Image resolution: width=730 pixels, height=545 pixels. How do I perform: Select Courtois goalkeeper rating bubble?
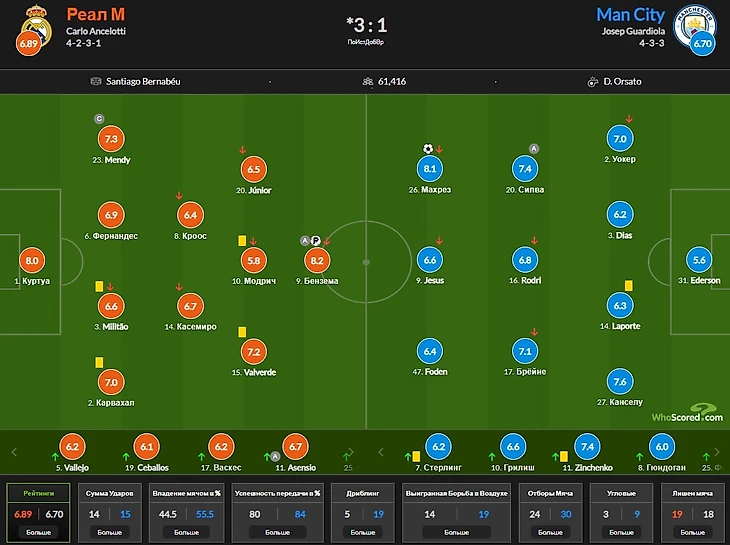coord(32,260)
